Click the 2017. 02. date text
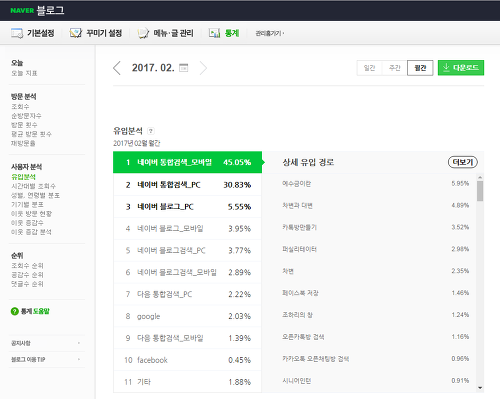This screenshot has width=500, height=399. 153,68
